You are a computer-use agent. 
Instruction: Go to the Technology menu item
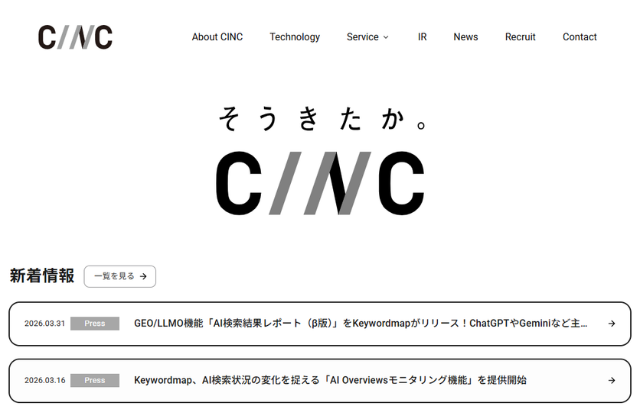295,37
